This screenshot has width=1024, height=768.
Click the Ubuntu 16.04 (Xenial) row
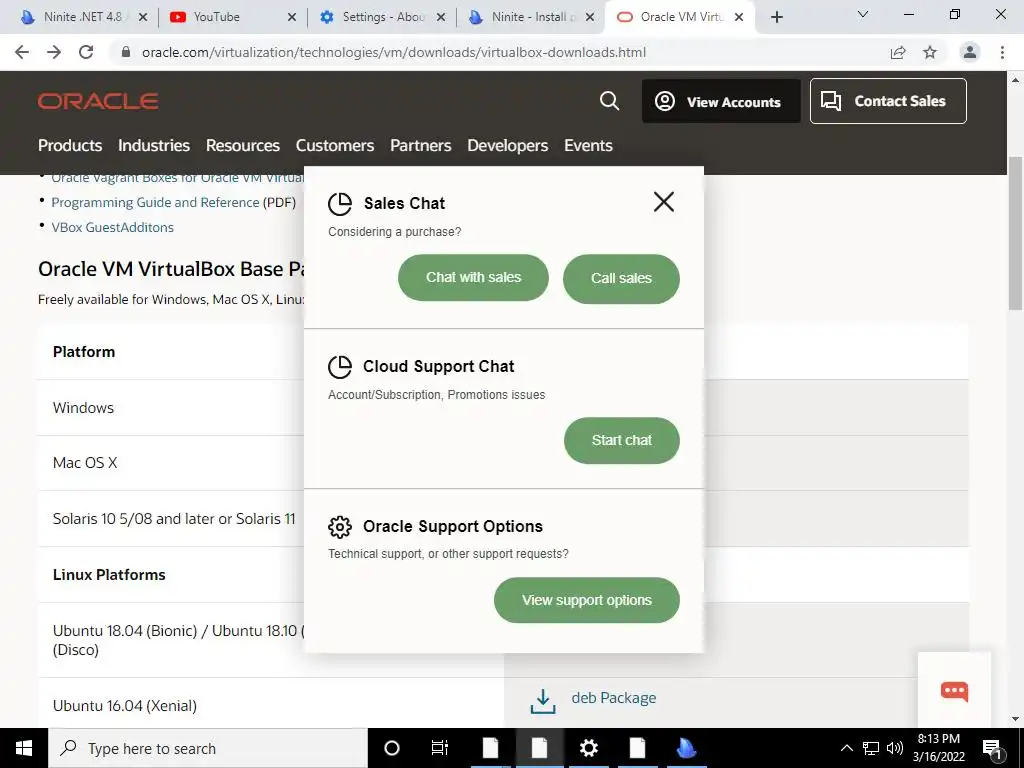tap(270, 703)
